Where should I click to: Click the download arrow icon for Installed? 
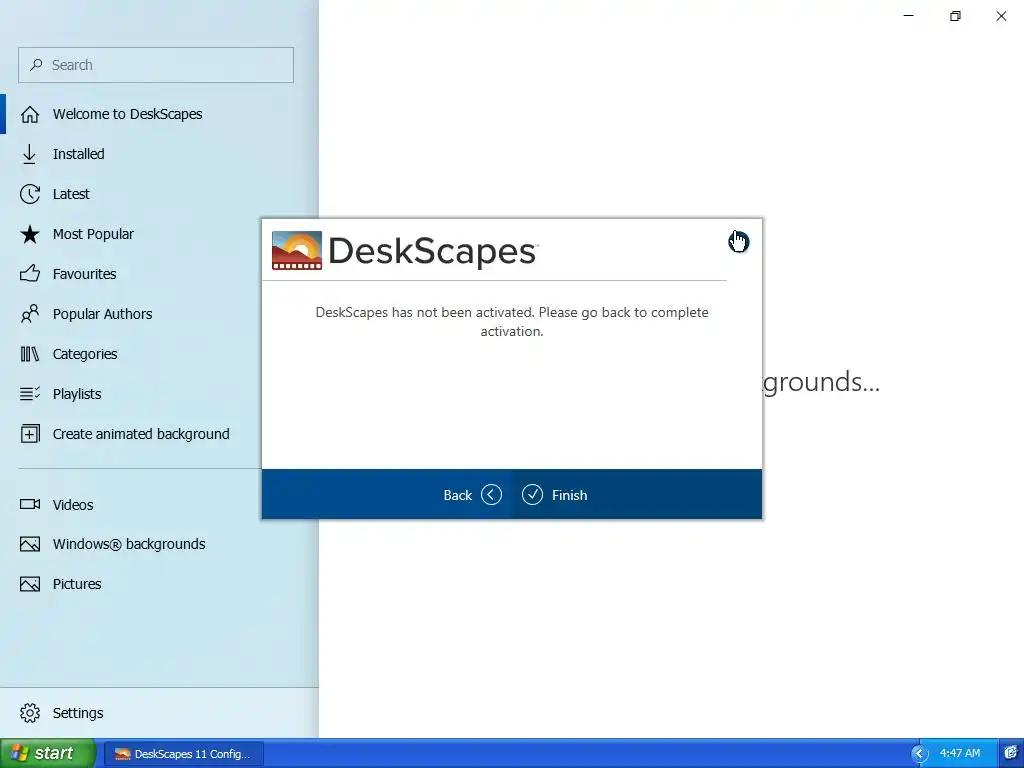(29, 154)
